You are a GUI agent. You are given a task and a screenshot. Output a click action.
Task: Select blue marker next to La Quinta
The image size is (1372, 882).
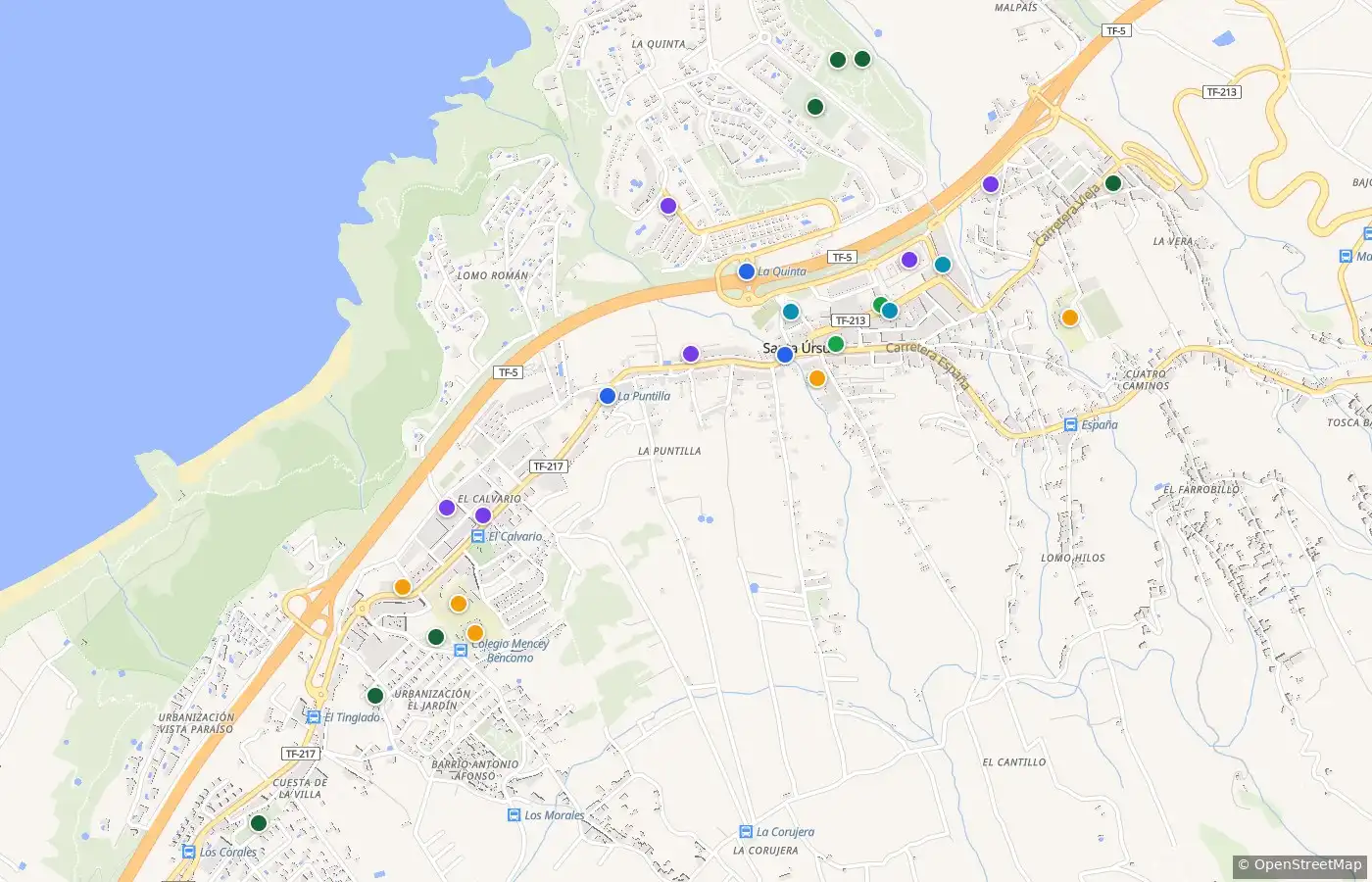[x=747, y=271]
